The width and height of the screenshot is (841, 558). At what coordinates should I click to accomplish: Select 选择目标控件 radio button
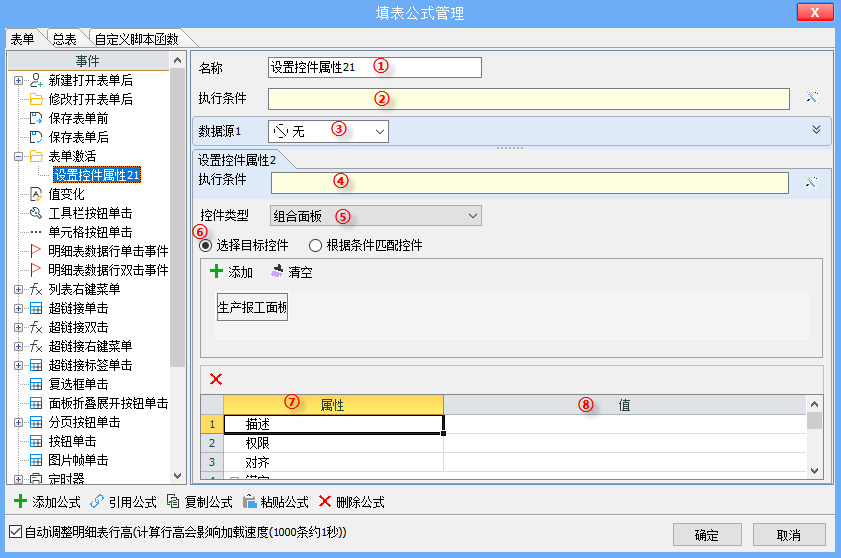205,246
